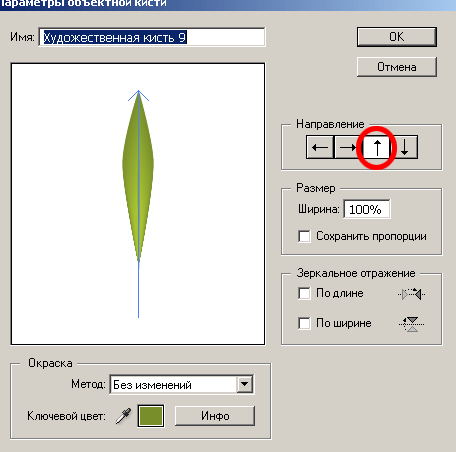
Task: Click the Окраска group label
Action: [x=50, y=363]
